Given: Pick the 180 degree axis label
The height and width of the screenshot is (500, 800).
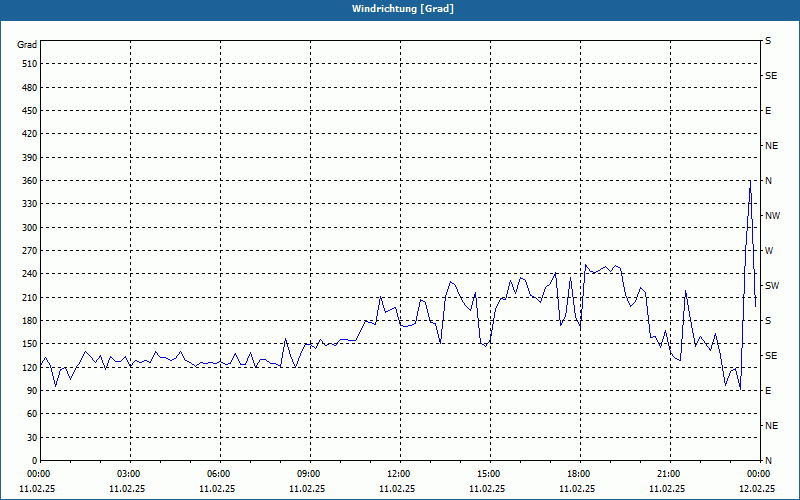Looking at the screenshot, I should [x=30, y=321].
